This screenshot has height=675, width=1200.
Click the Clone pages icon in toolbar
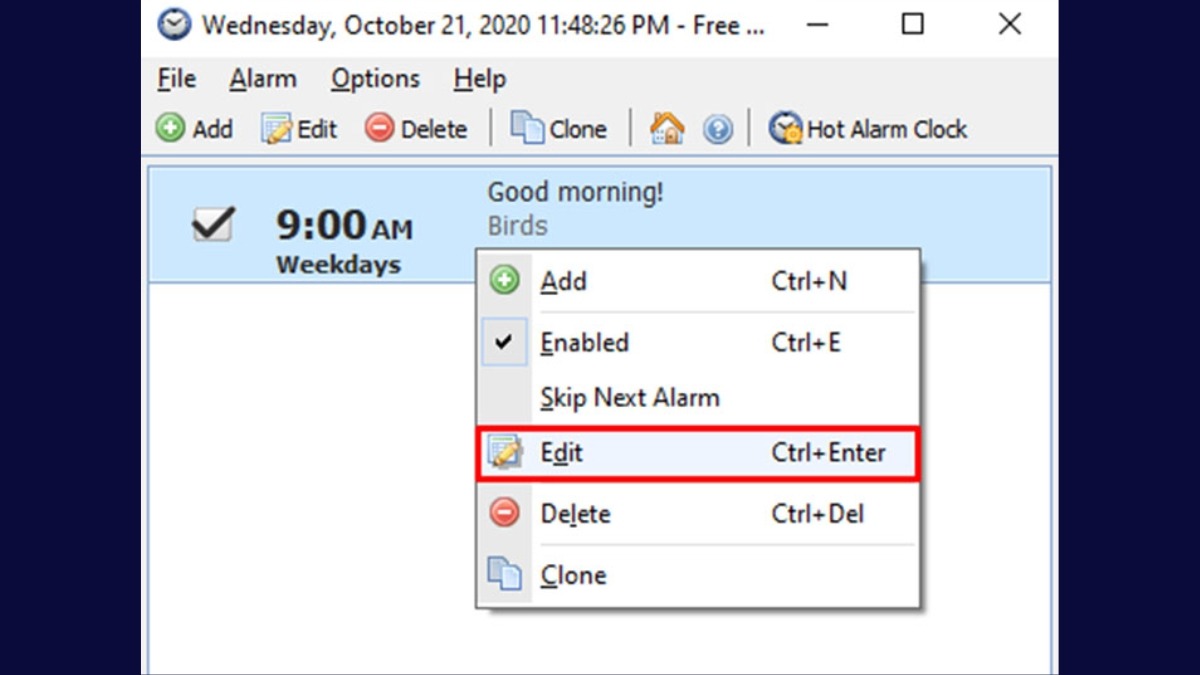tap(527, 128)
